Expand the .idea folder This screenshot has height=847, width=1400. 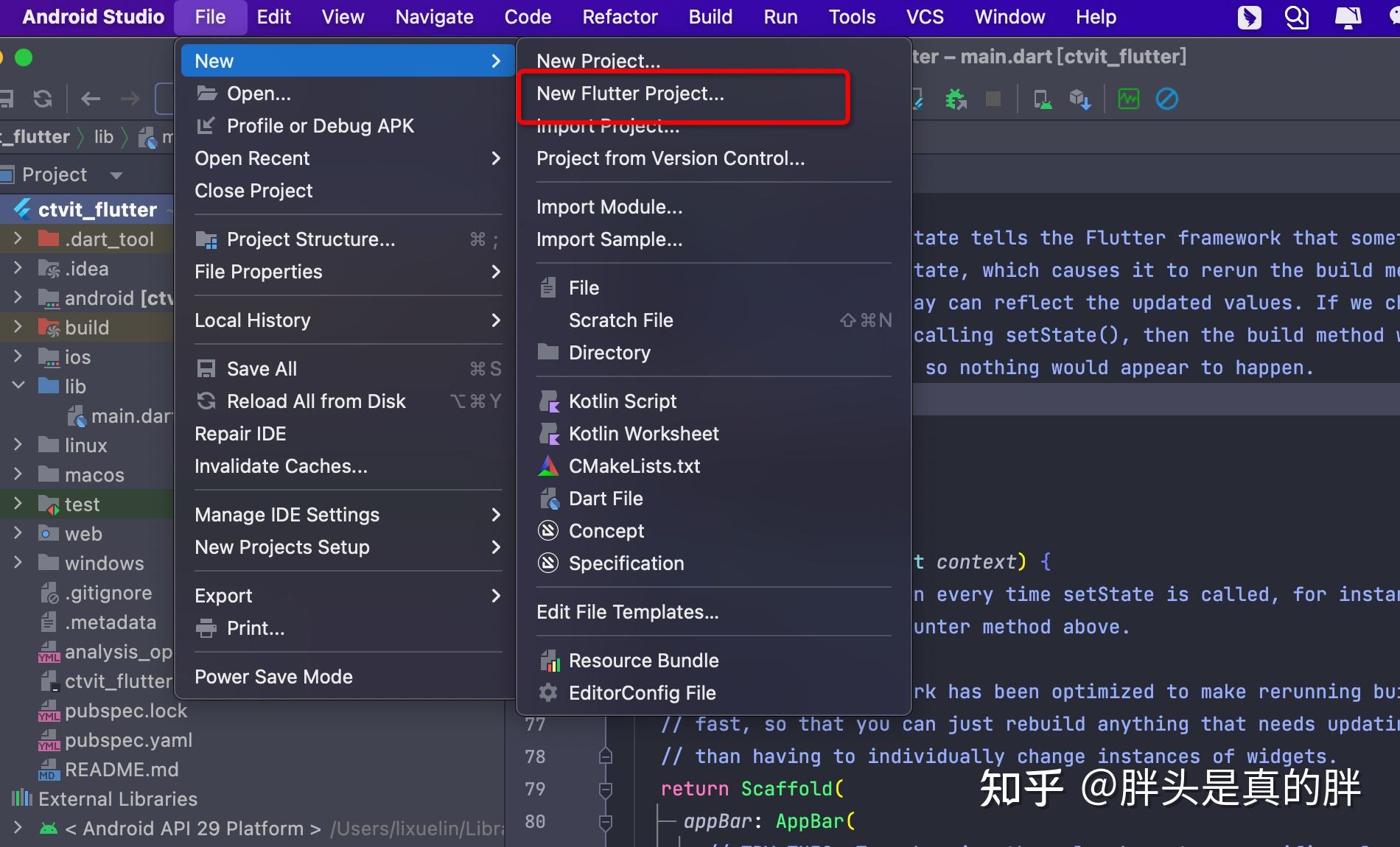pyautogui.click(x=18, y=268)
